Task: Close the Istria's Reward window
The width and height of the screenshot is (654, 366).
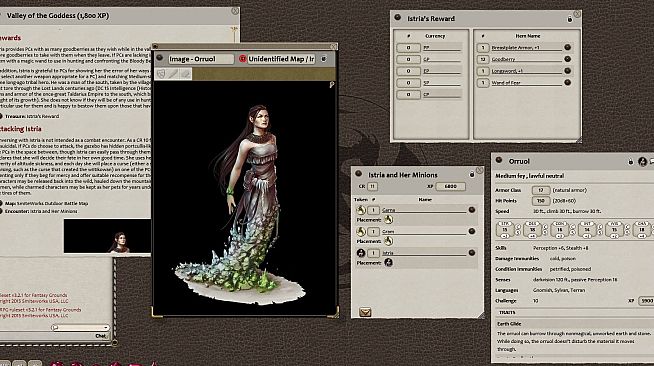Action: point(577,14)
